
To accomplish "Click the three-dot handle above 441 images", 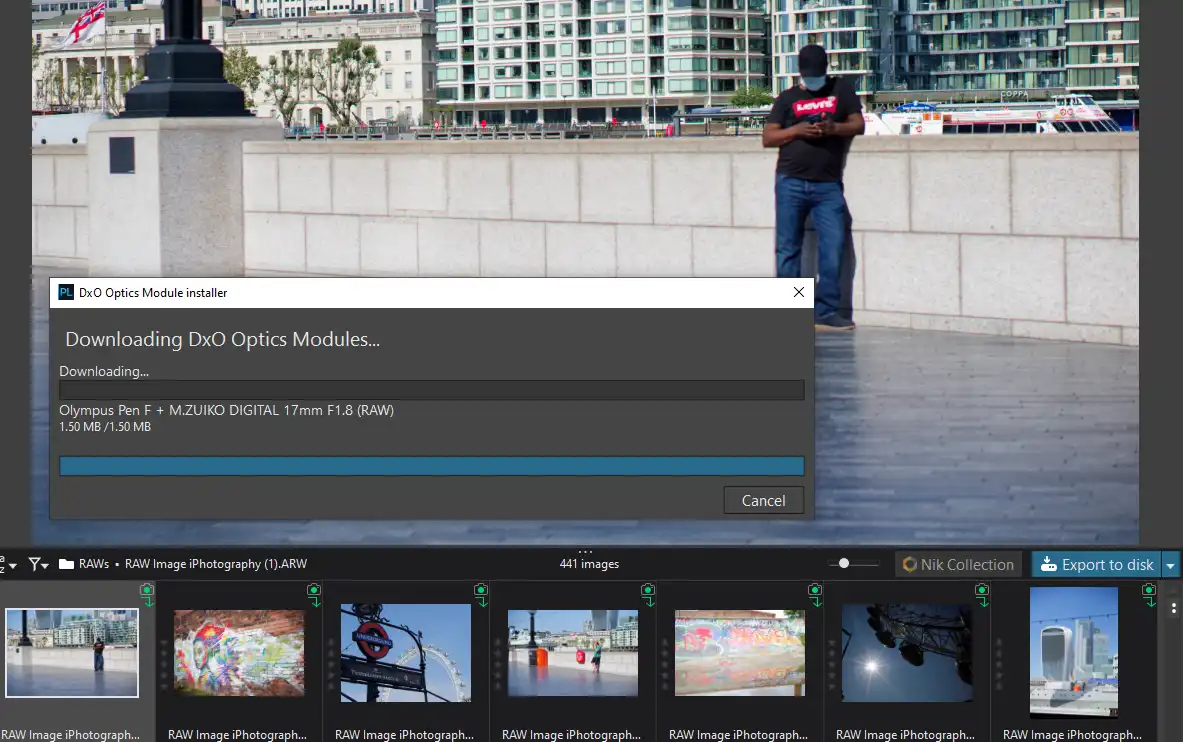I will click(x=585, y=552).
